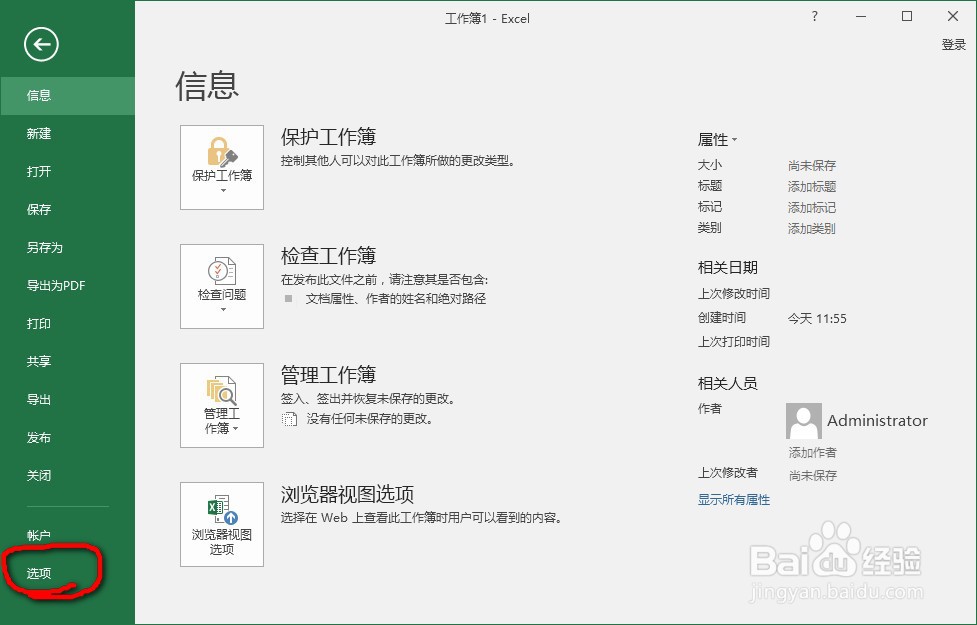Click the 显示所有属性 link
The image size is (977, 625).
[733, 500]
